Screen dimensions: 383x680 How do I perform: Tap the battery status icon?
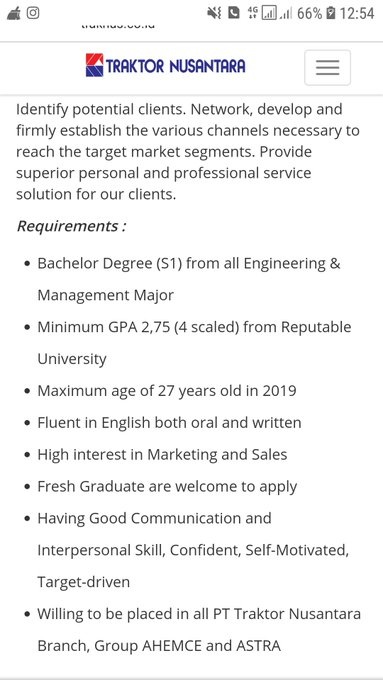click(331, 13)
